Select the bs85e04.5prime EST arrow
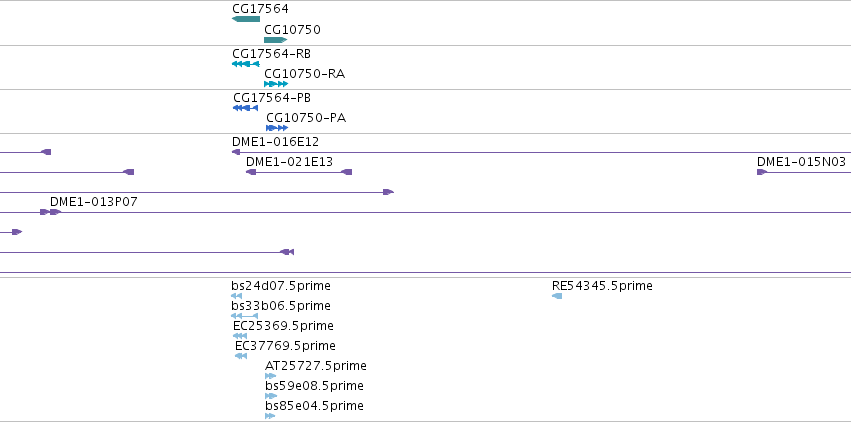Screen dimensions: 851x422 [270, 416]
